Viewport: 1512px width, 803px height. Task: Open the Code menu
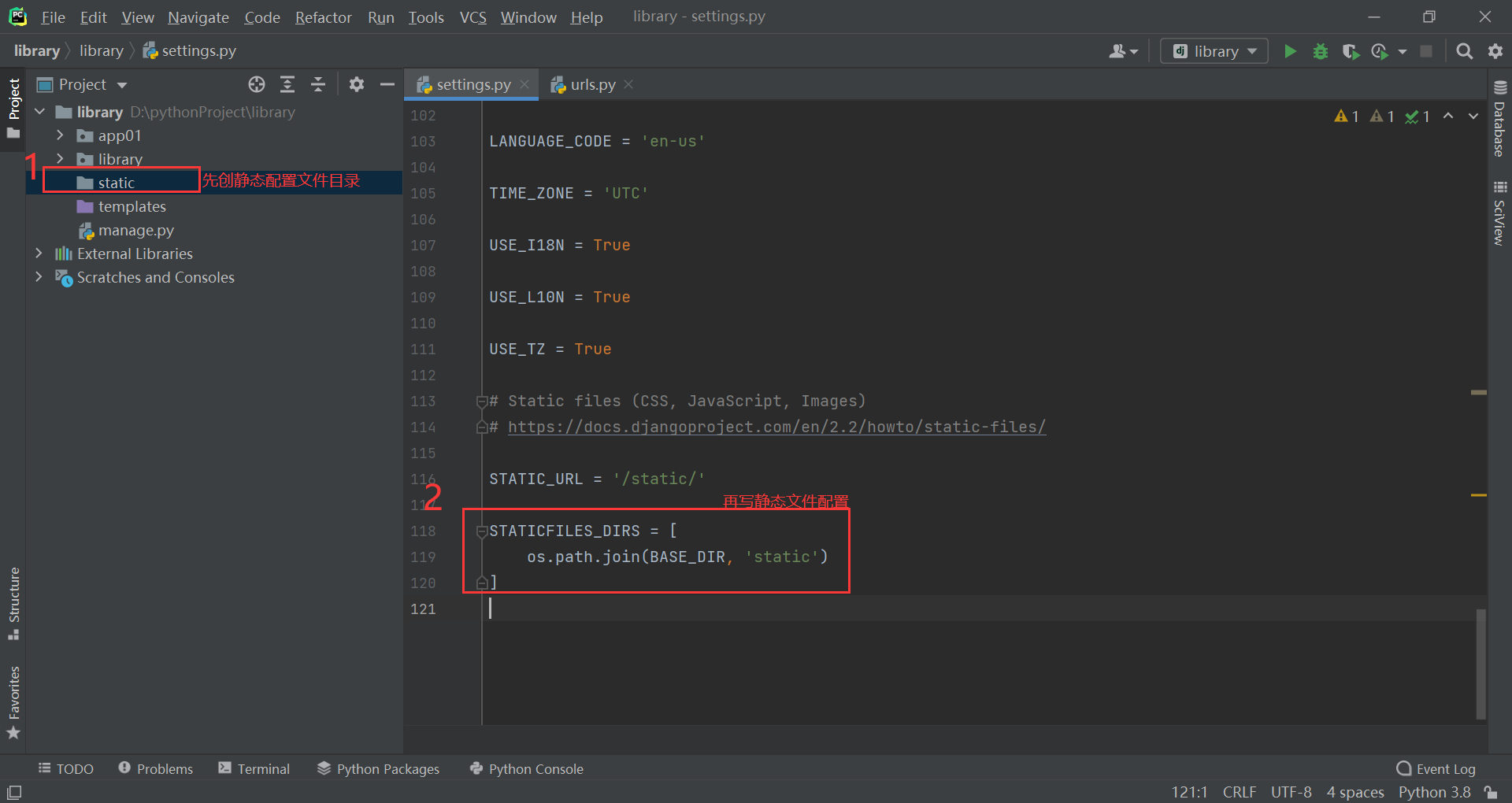[262, 17]
